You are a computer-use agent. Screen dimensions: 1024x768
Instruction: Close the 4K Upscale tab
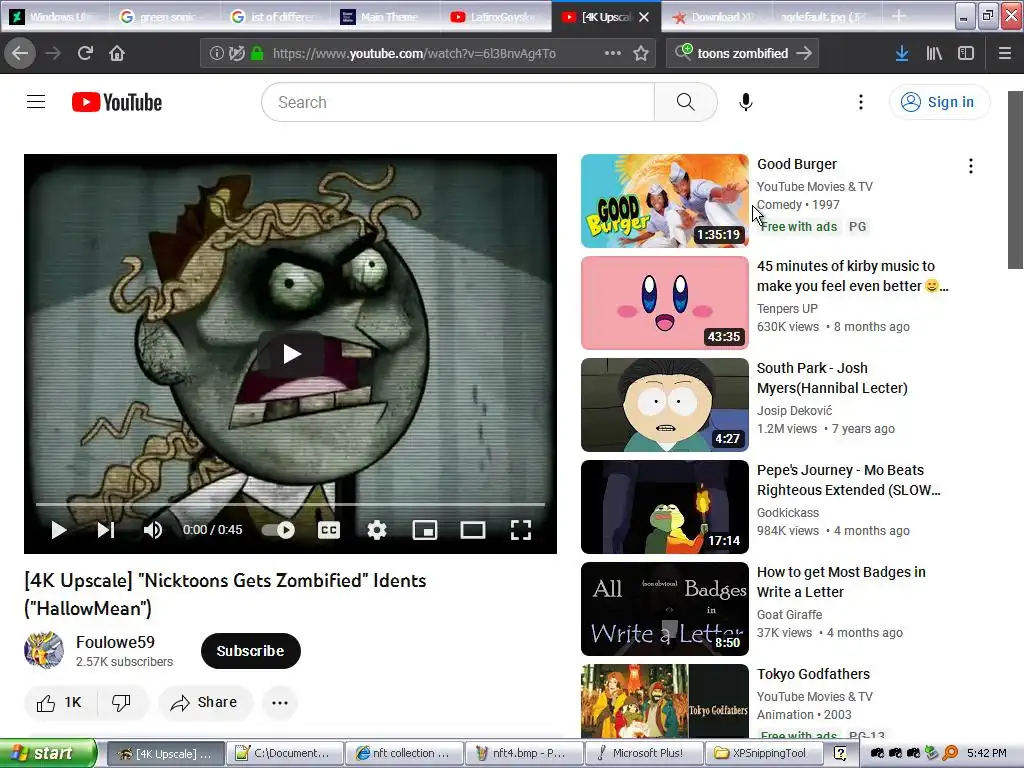pyautogui.click(x=644, y=17)
